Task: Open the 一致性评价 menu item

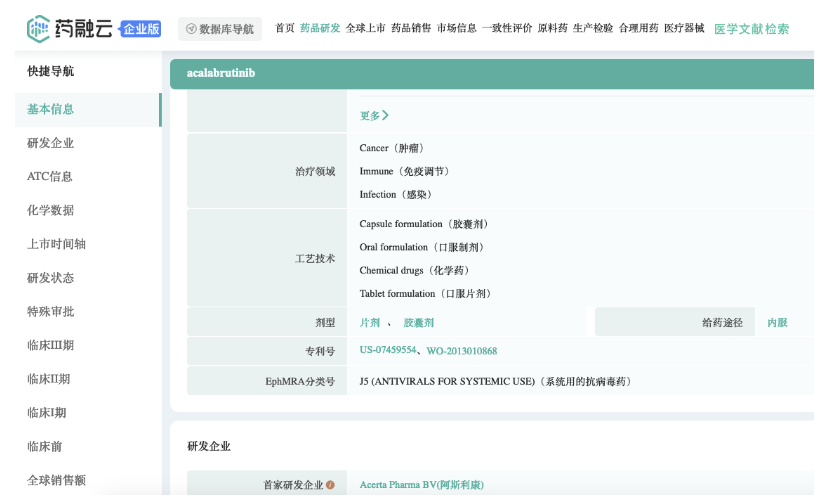Action: [x=507, y=28]
